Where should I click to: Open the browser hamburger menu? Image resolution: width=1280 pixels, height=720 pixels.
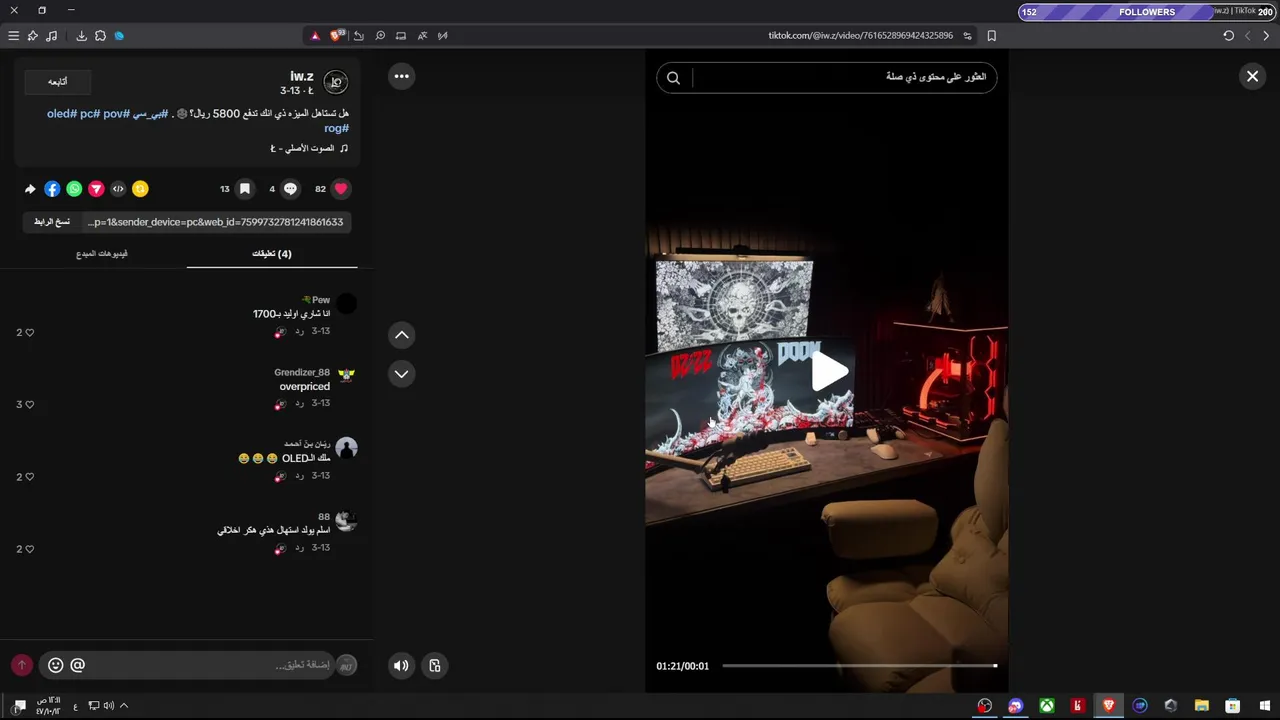coord(13,35)
